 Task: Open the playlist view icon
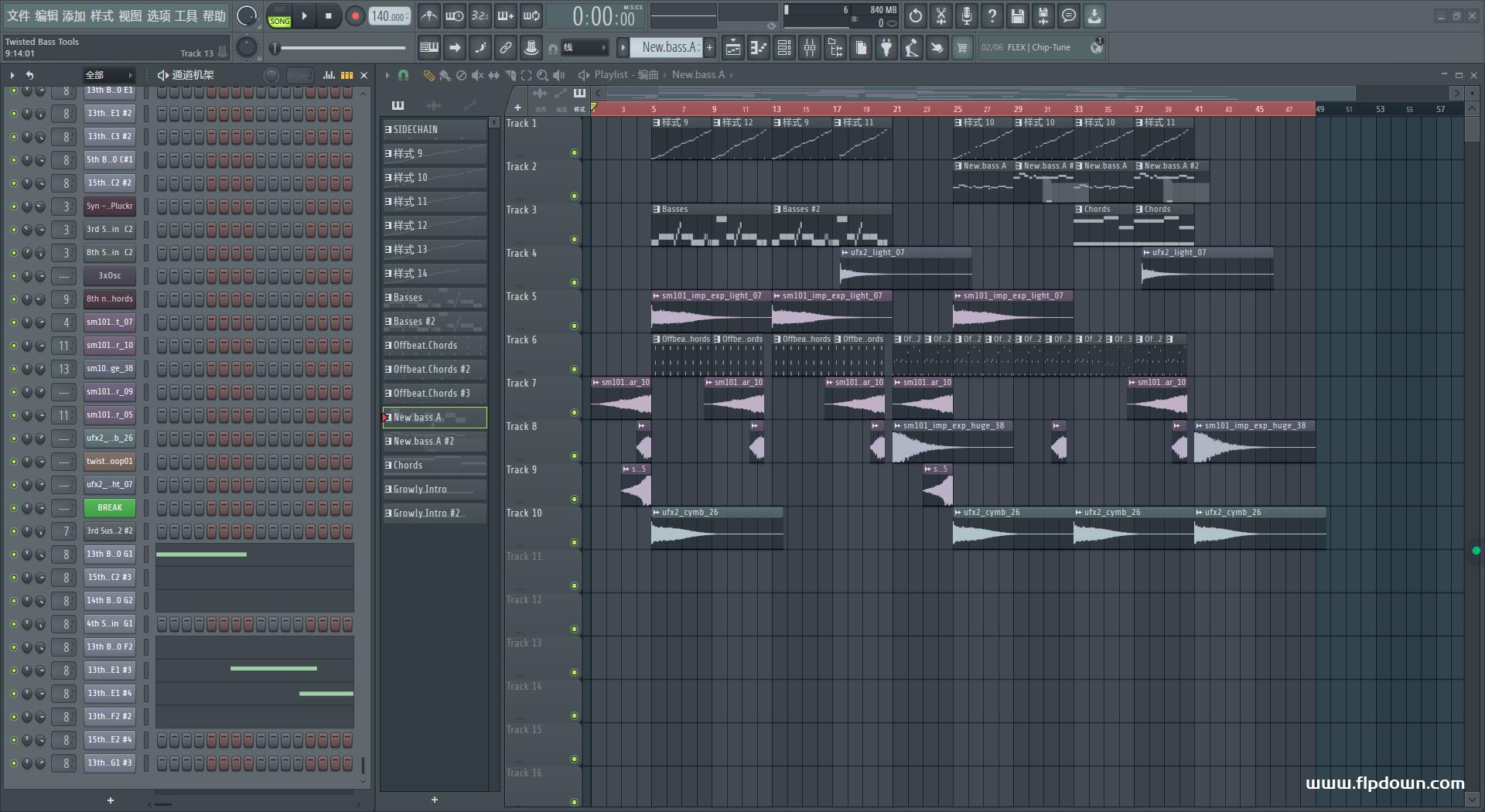click(x=733, y=48)
